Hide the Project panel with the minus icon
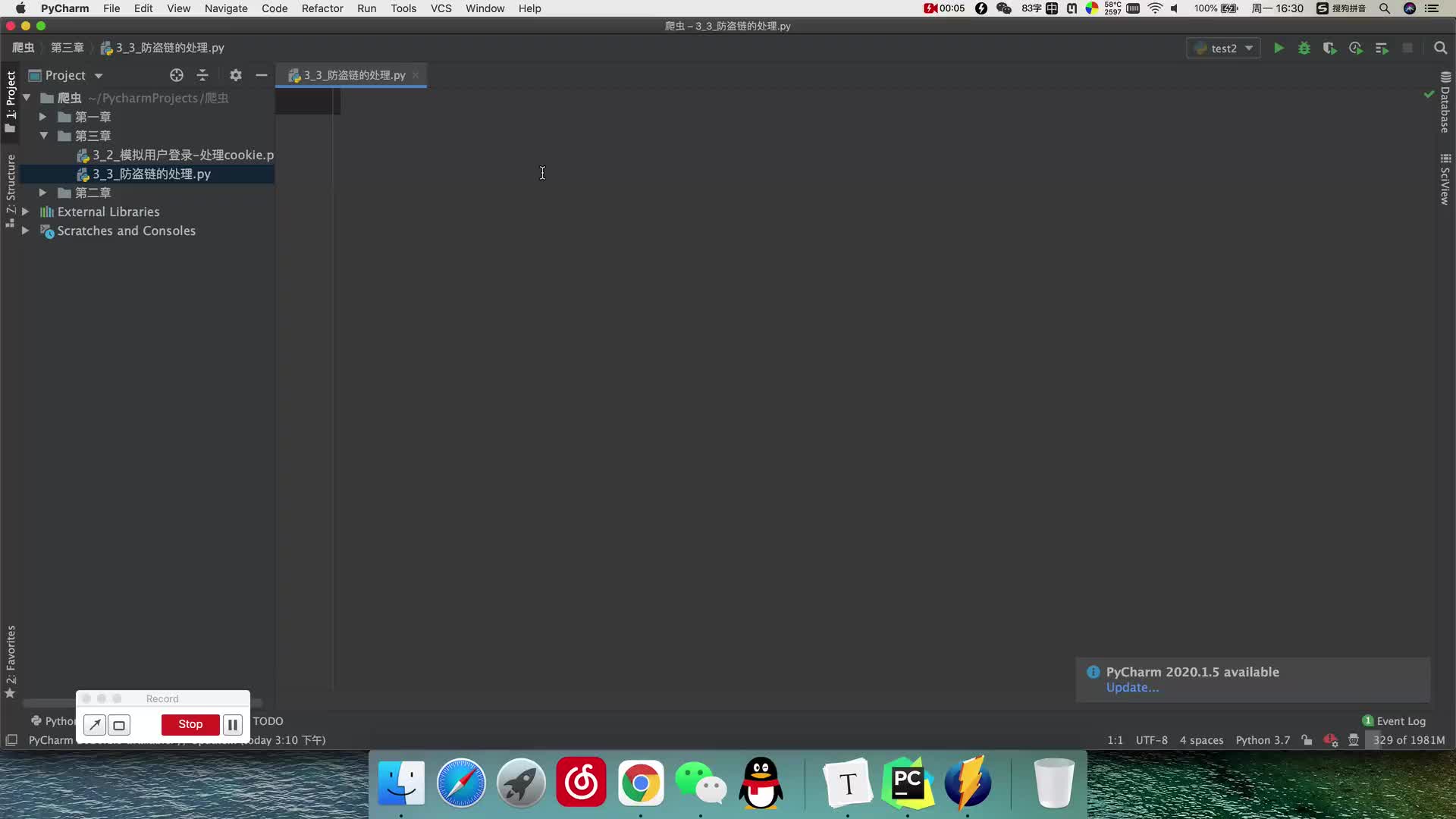Image resolution: width=1456 pixels, height=819 pixels. [x=262, y=75]
